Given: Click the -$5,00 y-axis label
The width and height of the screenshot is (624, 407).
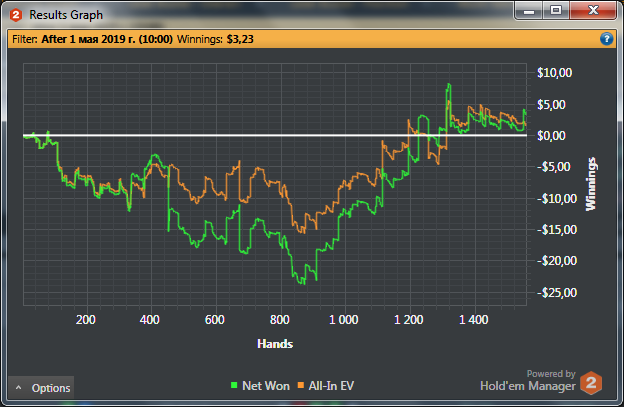Looking at the screenshot, I should point(554,167).
